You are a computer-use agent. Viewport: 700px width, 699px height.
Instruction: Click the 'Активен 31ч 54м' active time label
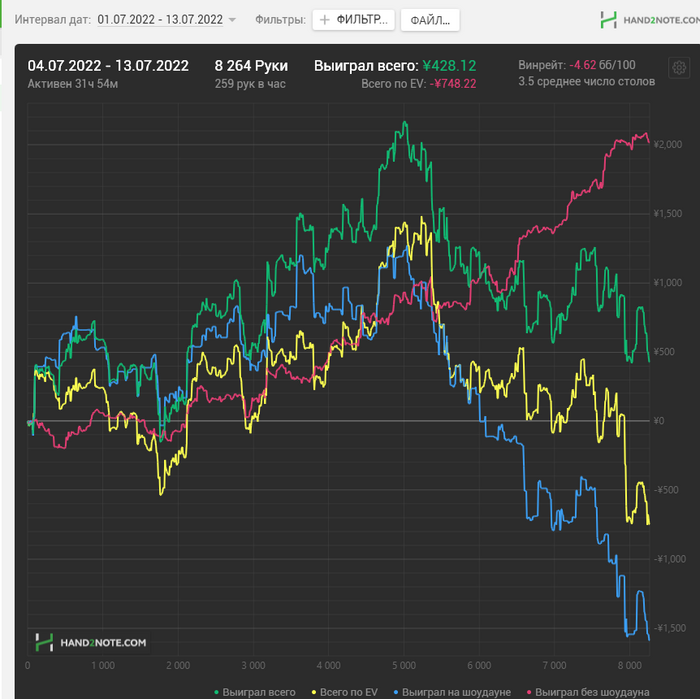point(75,84)
